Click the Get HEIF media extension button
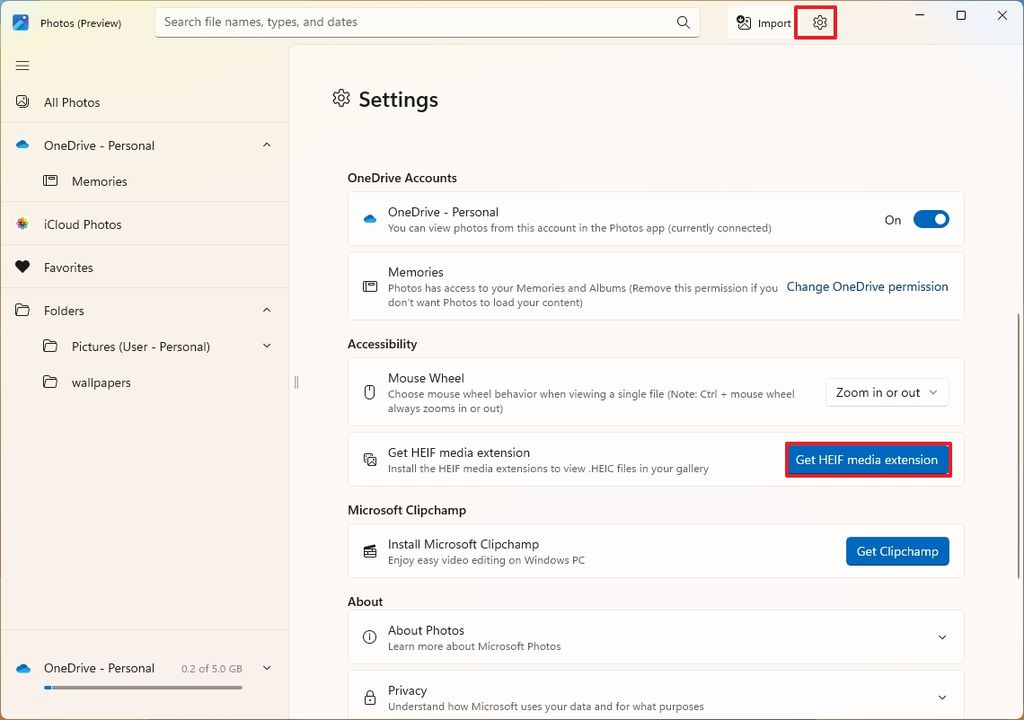Screen dimensions: 1024x720 coord(867,460)
